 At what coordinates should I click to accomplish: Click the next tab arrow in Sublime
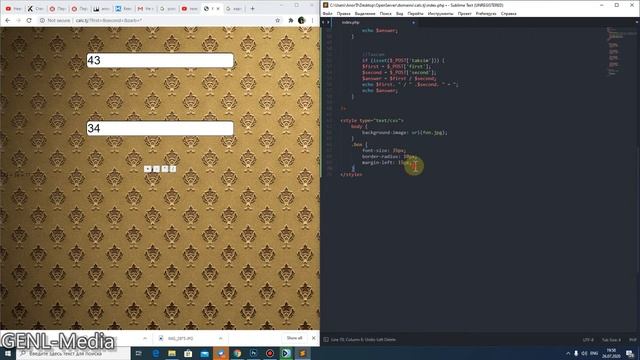click(x=328, y=22)
